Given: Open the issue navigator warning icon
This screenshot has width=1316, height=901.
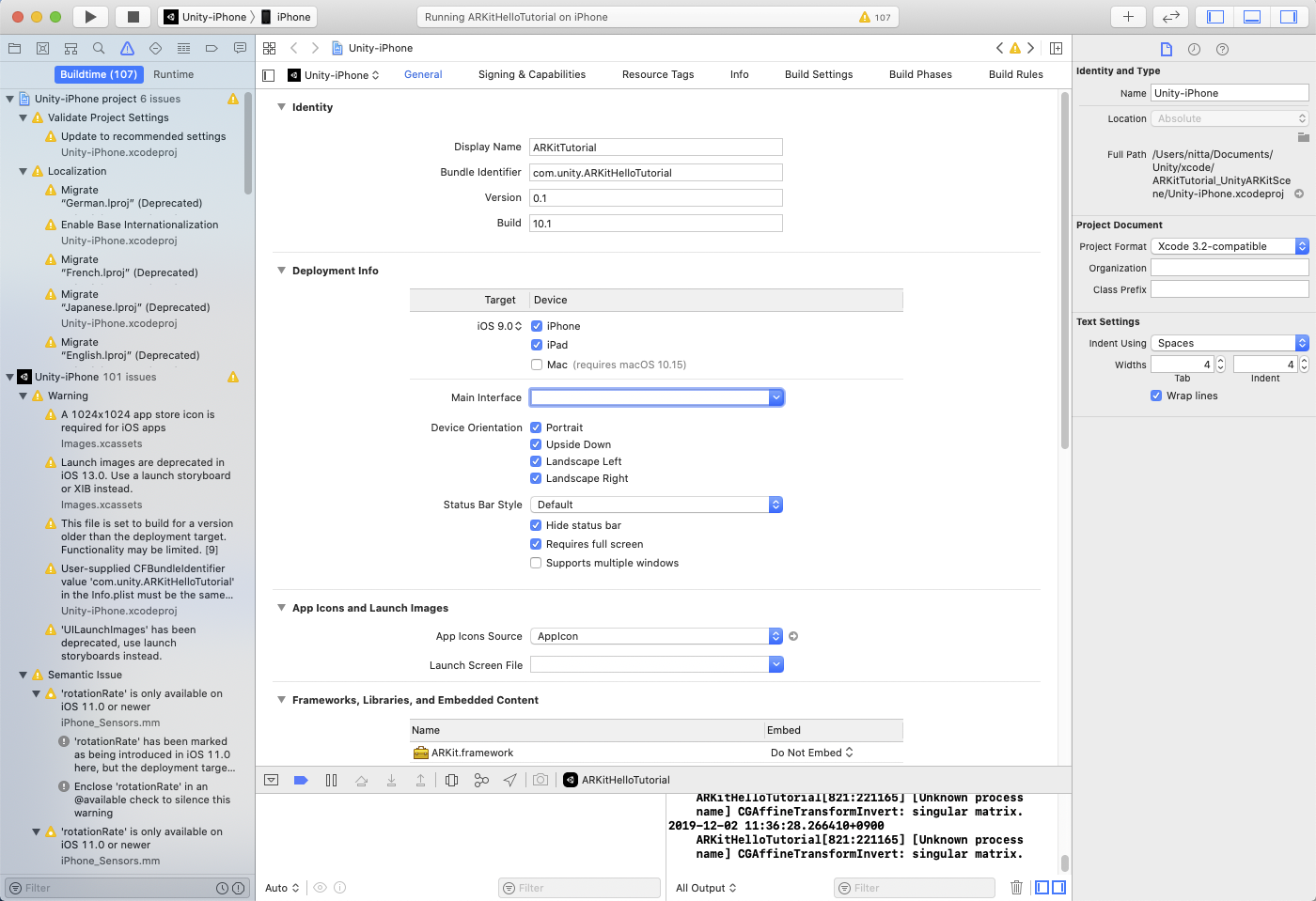Looking at the screenshot, I should click(127, 48).
